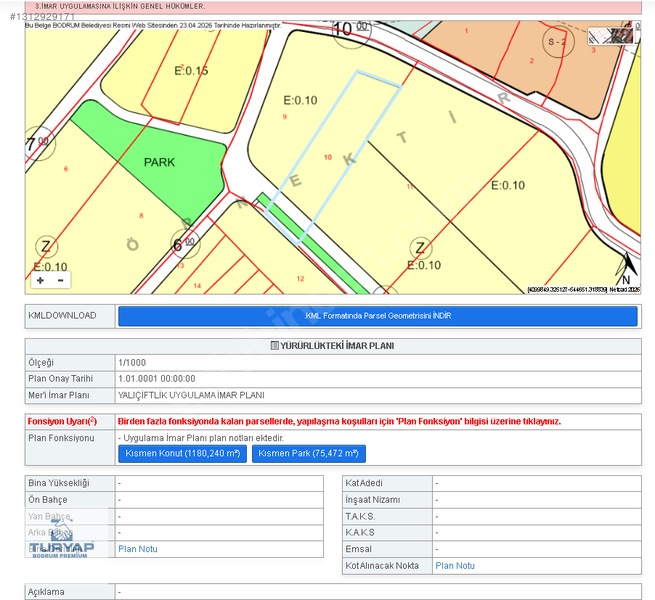Open the basemap layer switcher thumbnail
The image size is (655, 600).
point(610,36)
